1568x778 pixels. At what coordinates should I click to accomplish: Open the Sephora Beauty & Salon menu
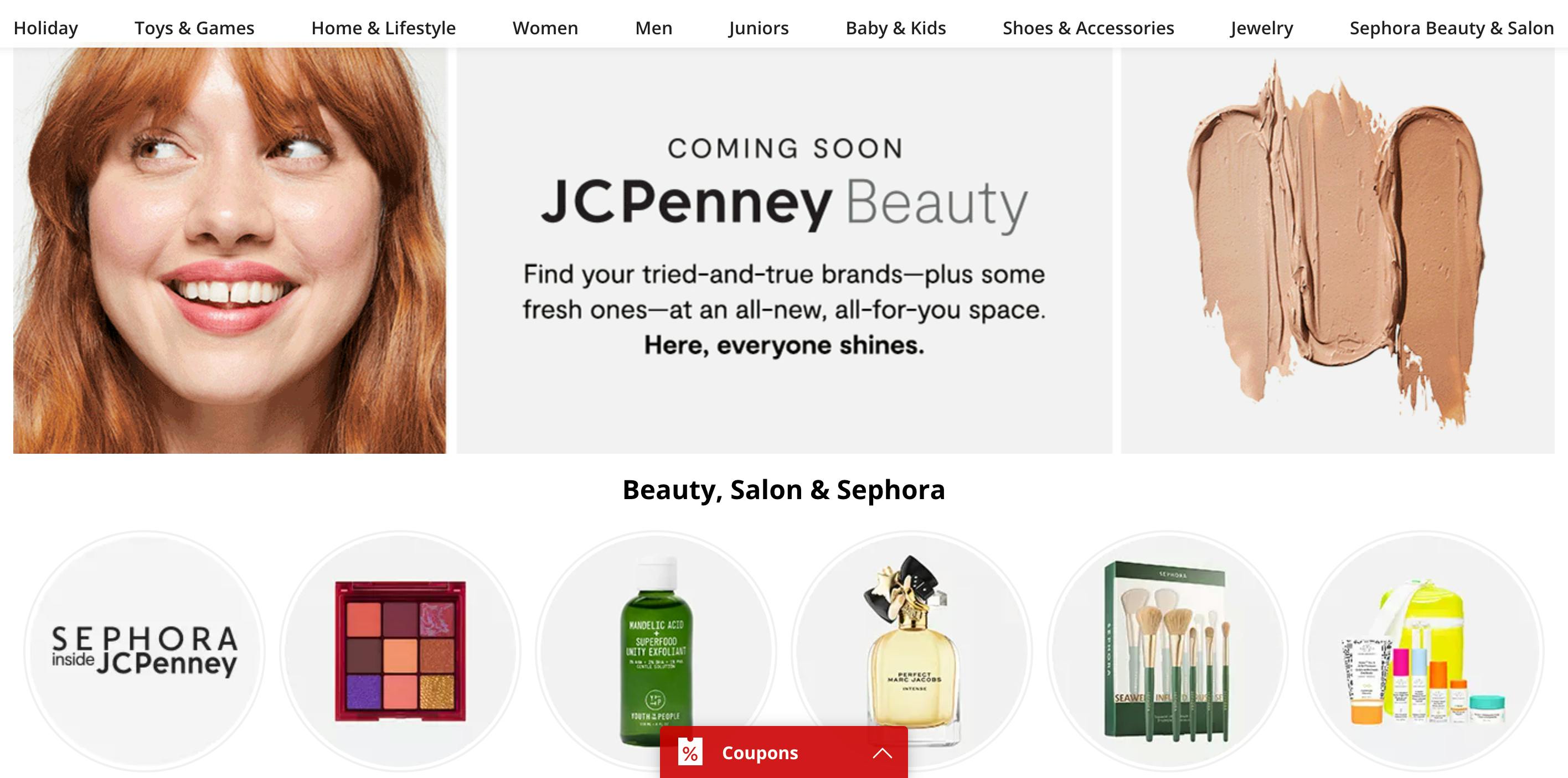(1452, 28)
